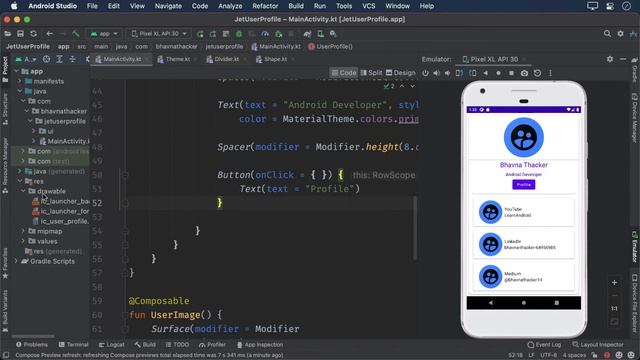Viewport: 640px width, 360px height.
Task: Open the Logcat tool window
Action: click(111, 344)
